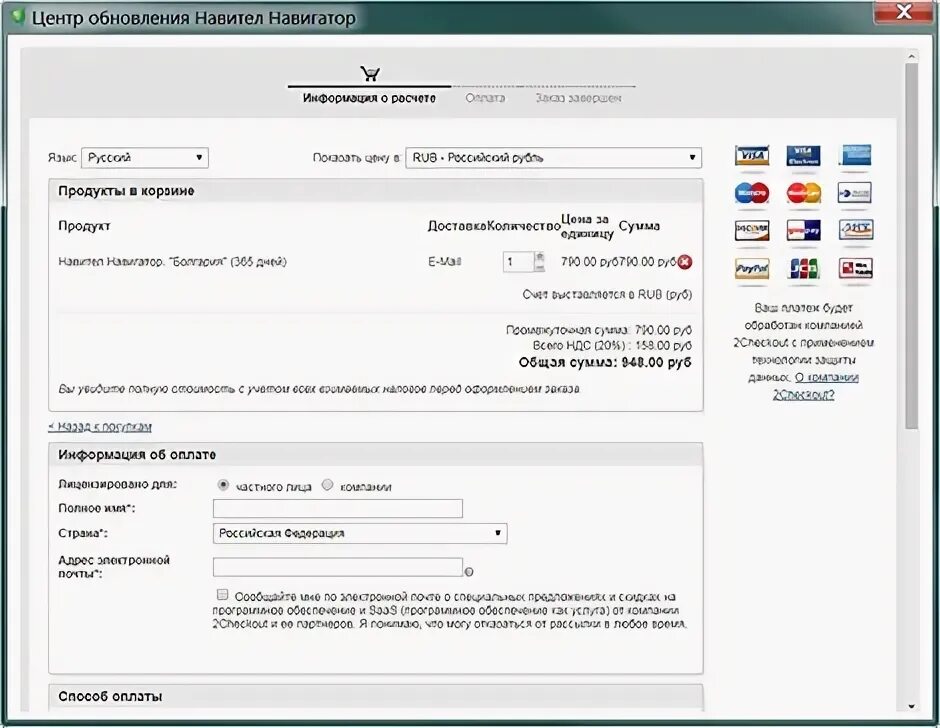The image size is (940, 728).
Task: Click the shopping cart step icon
Action: [x=370, y=74]
